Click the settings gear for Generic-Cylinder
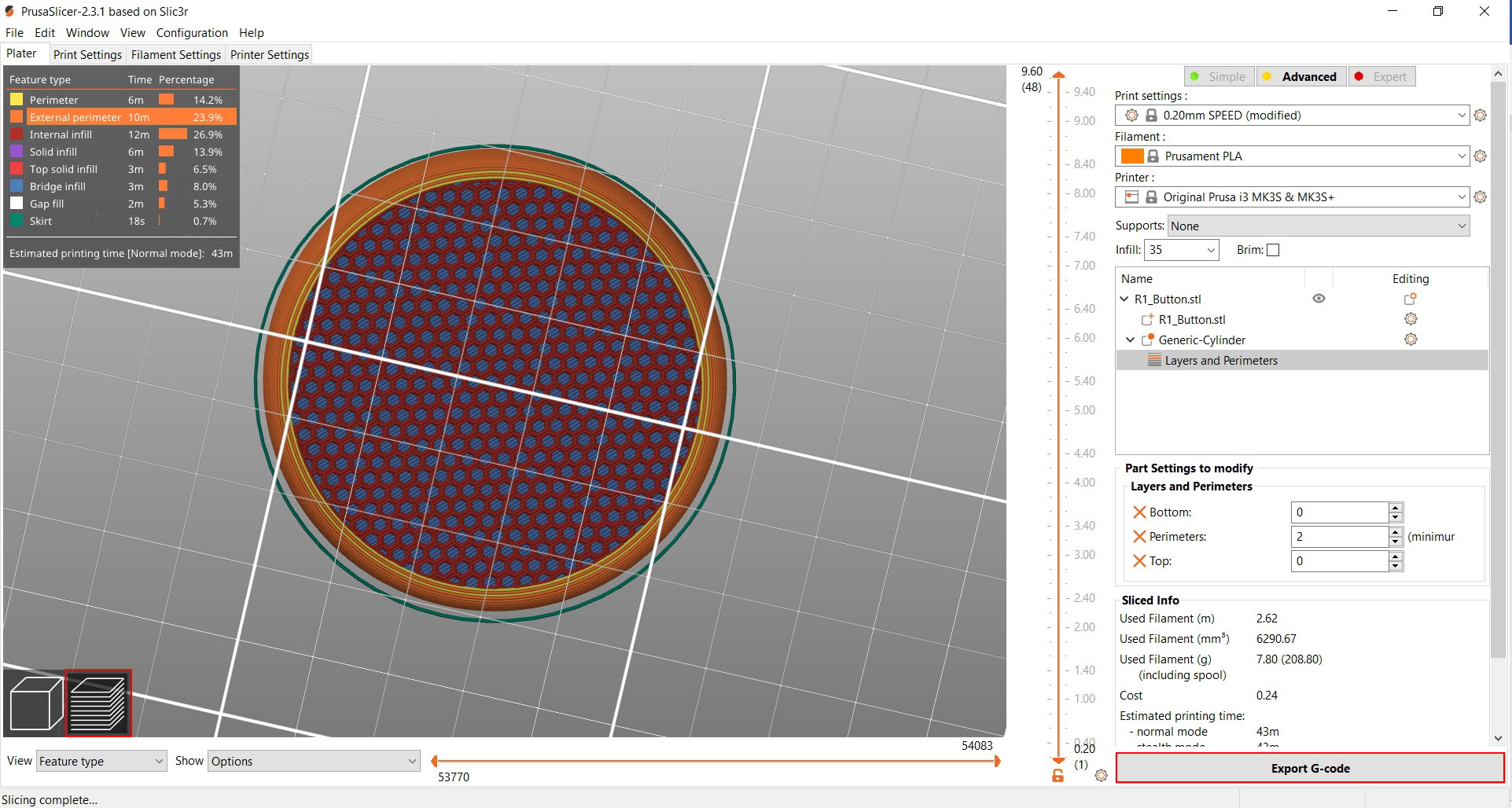The height and width of the screenshot is (808, 1512). (1411, 340)
